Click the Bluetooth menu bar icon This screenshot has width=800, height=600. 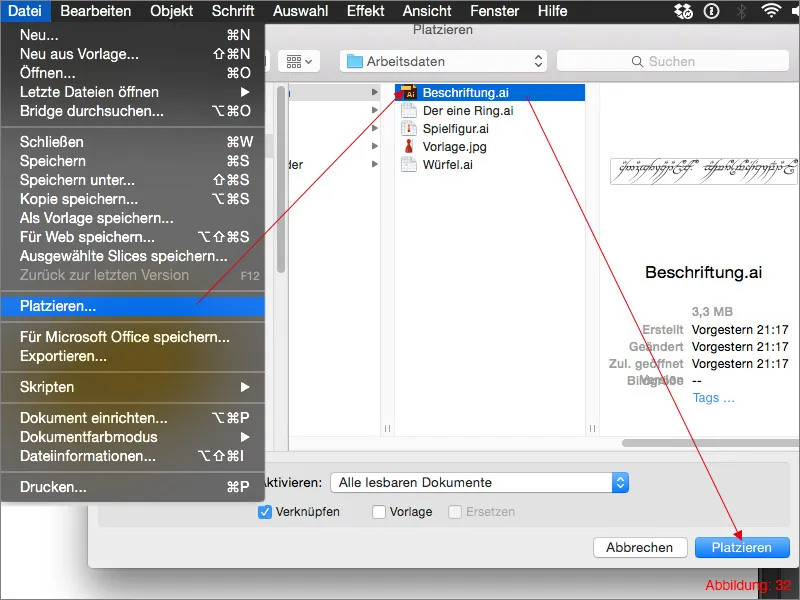pos(741,11)
